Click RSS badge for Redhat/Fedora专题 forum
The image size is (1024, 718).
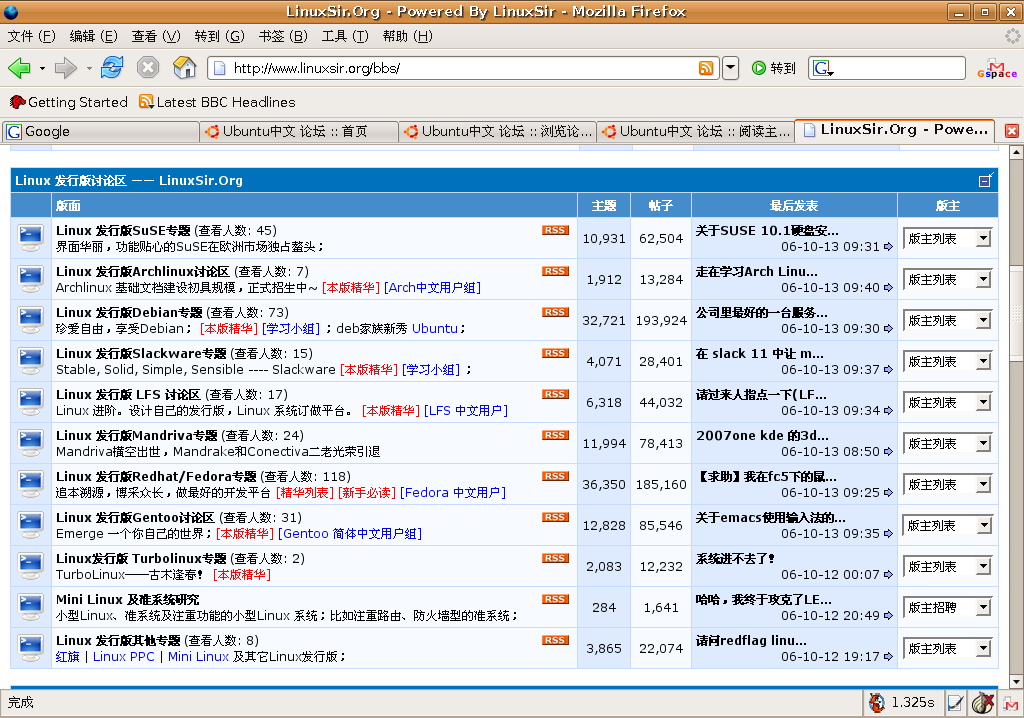pyautogui.click(x=555, y=476)
